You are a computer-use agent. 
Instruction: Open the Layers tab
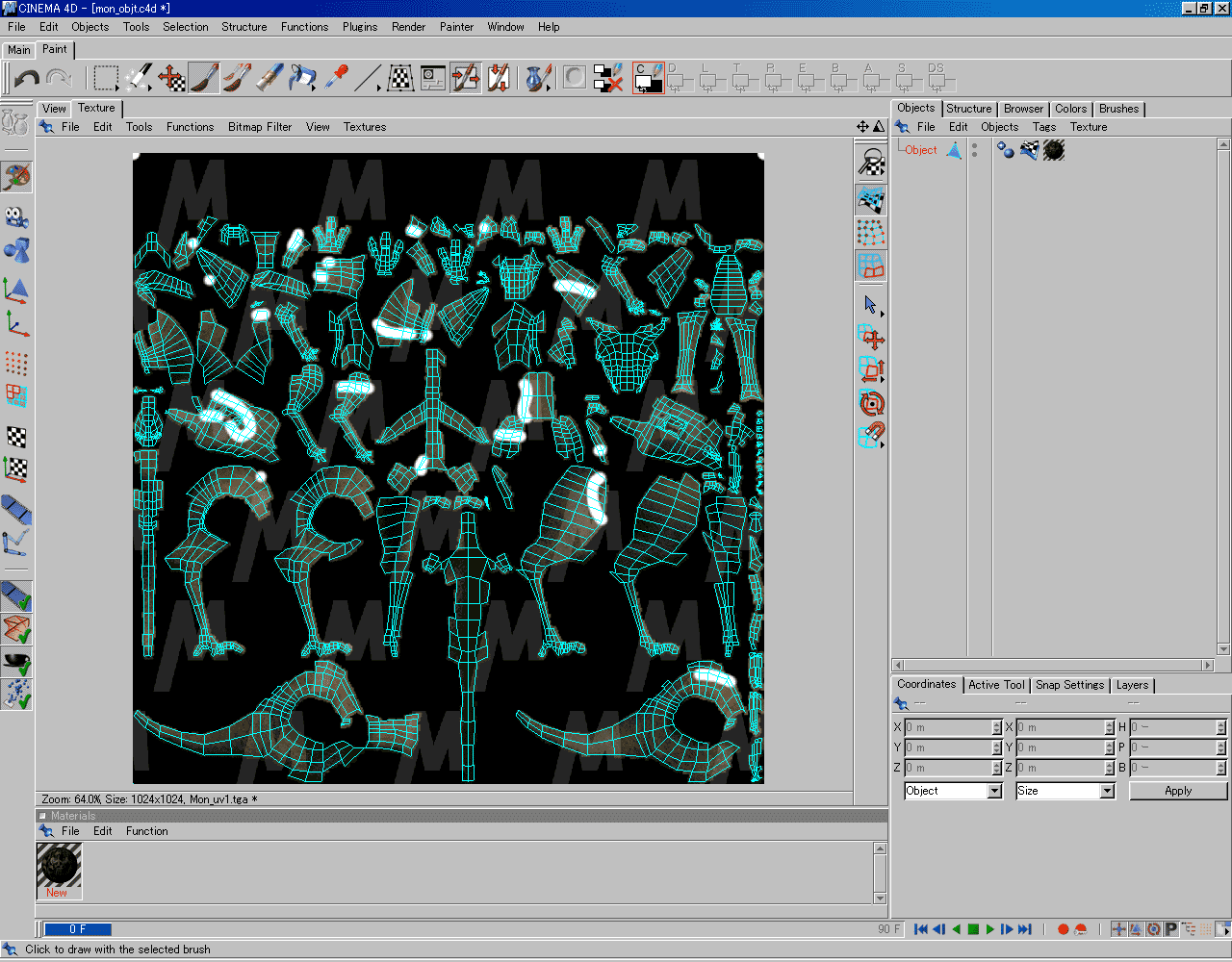pos(1132,685)
